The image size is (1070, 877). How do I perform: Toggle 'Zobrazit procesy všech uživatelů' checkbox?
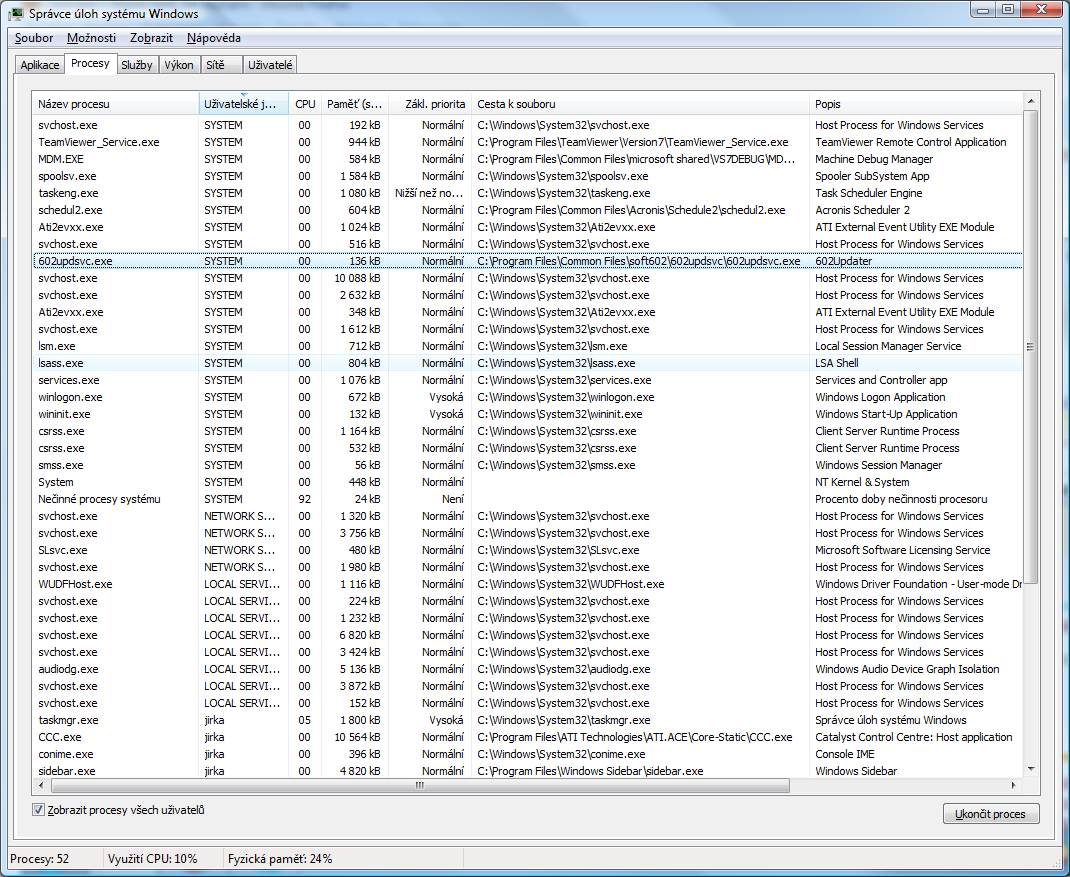point(39,810)
